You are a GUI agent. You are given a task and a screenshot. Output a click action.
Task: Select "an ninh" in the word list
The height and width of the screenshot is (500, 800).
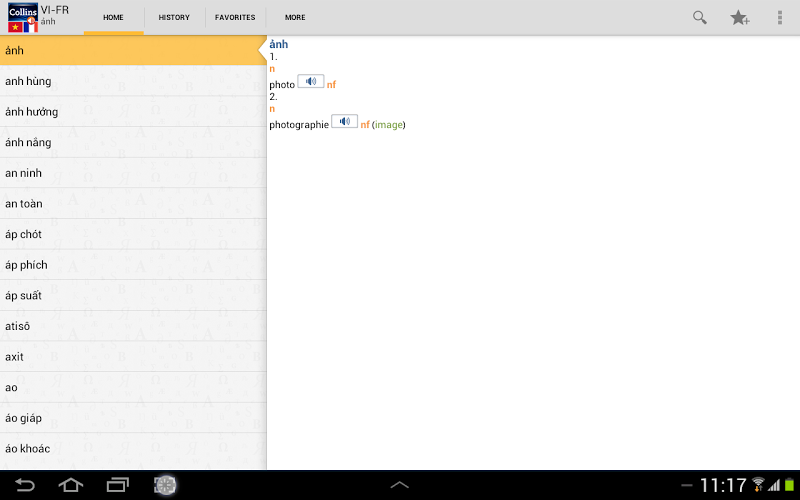[x=133, y=172]
